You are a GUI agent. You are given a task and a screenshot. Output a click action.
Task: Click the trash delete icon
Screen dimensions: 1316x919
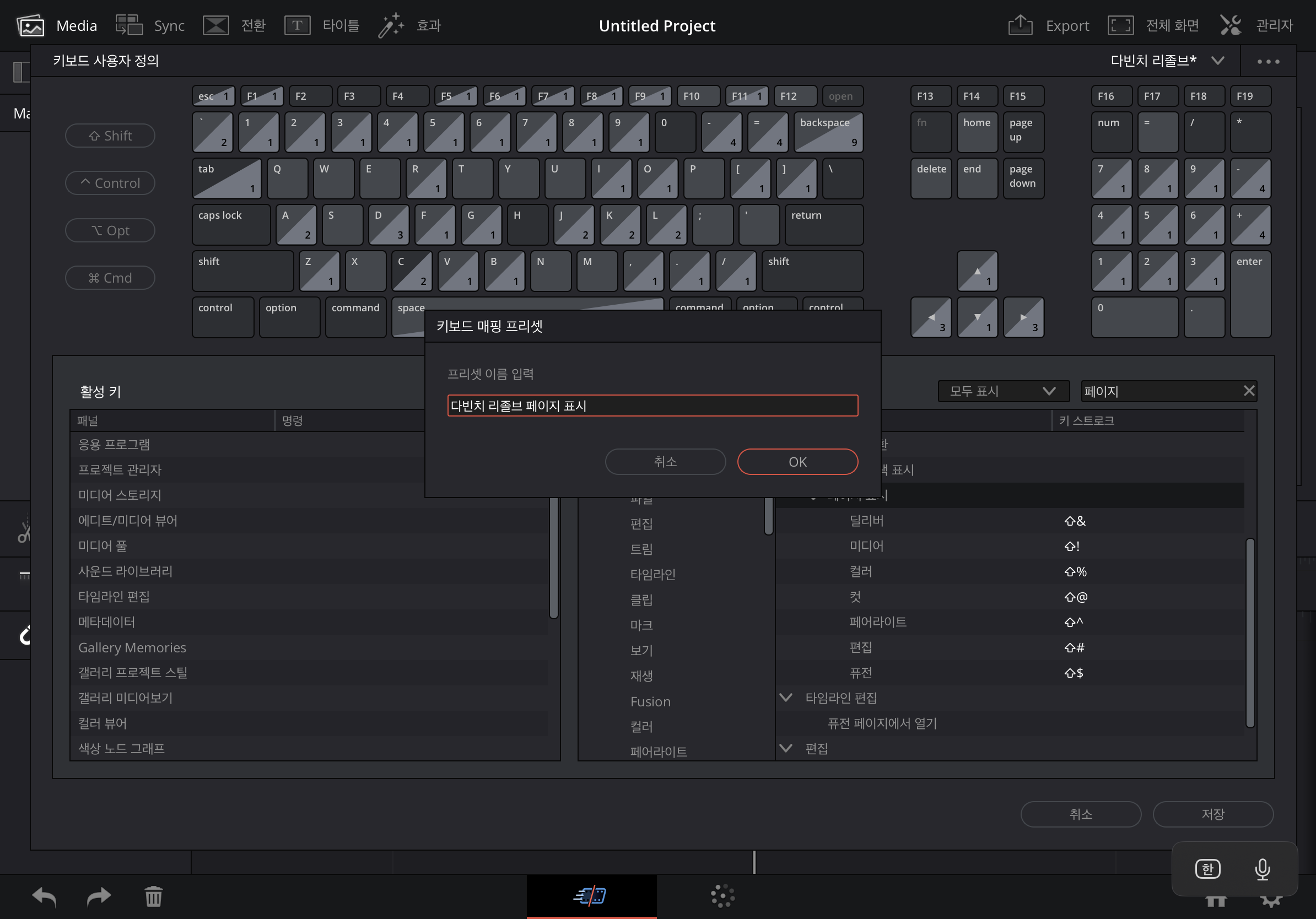coord(154,896)
